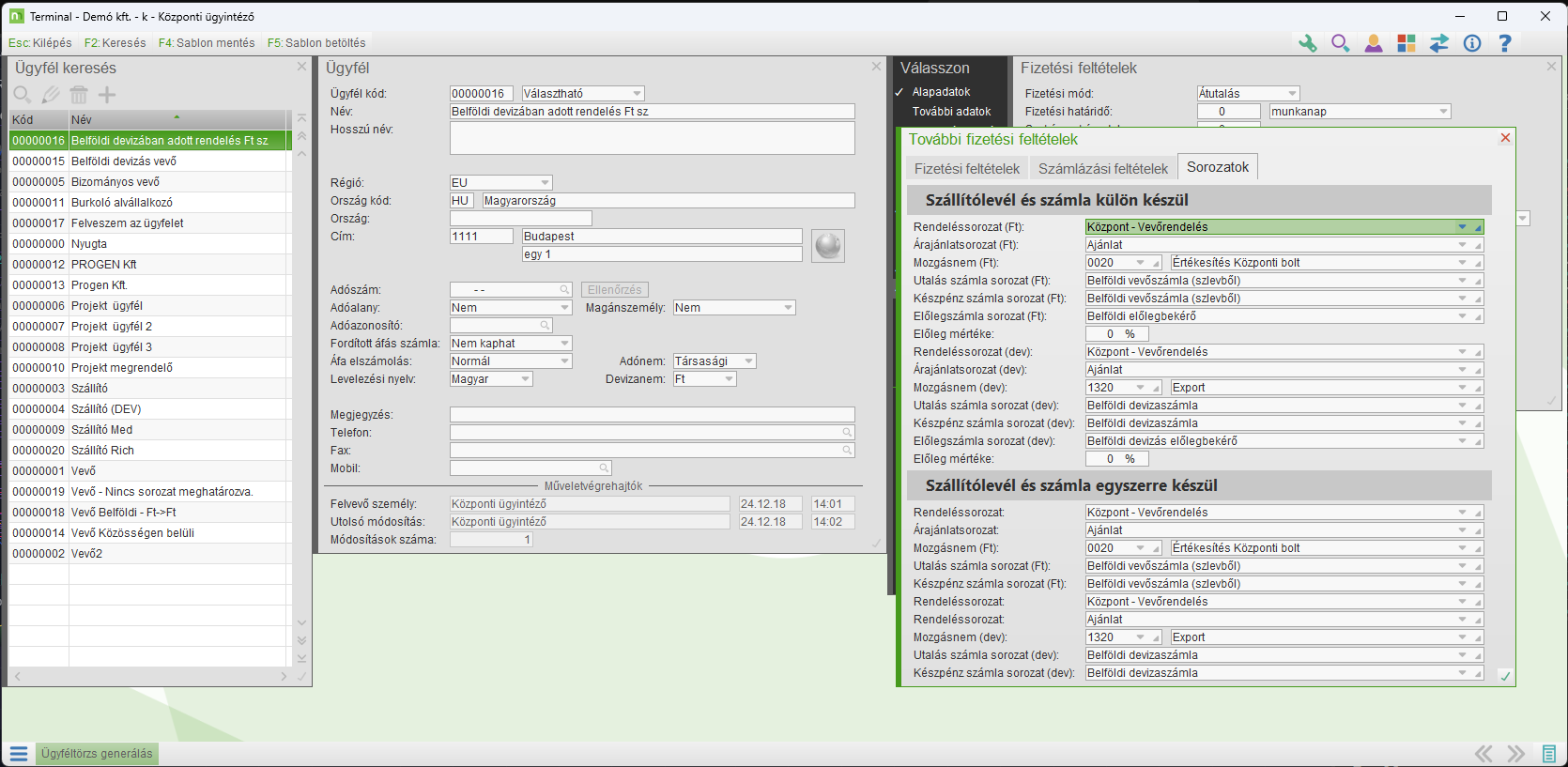
Task: Open the user profile icon
Action: [x=1373, y=43]
